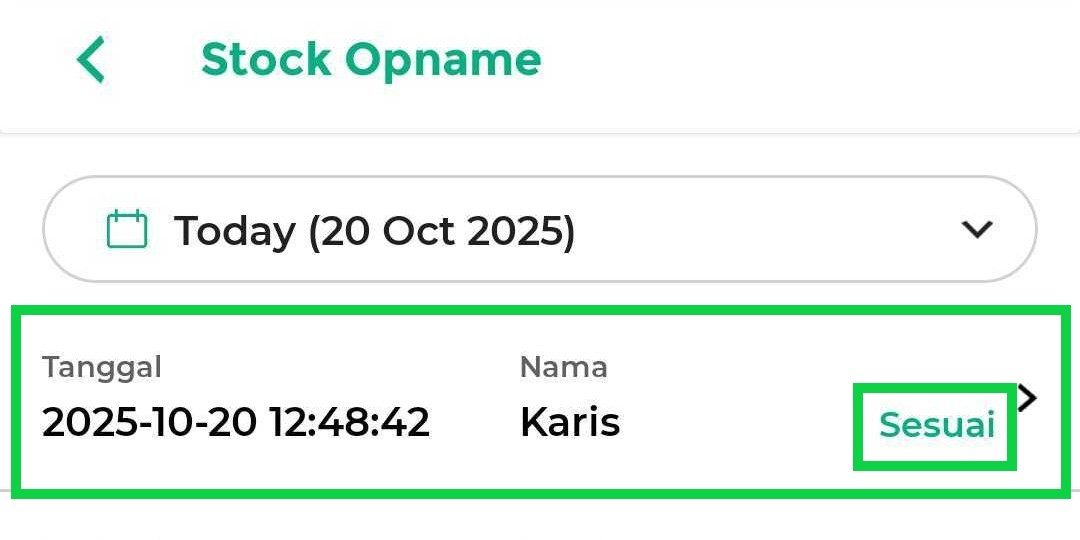
Task: Select the Karis name entry
Action: click(x=570, y=422)
